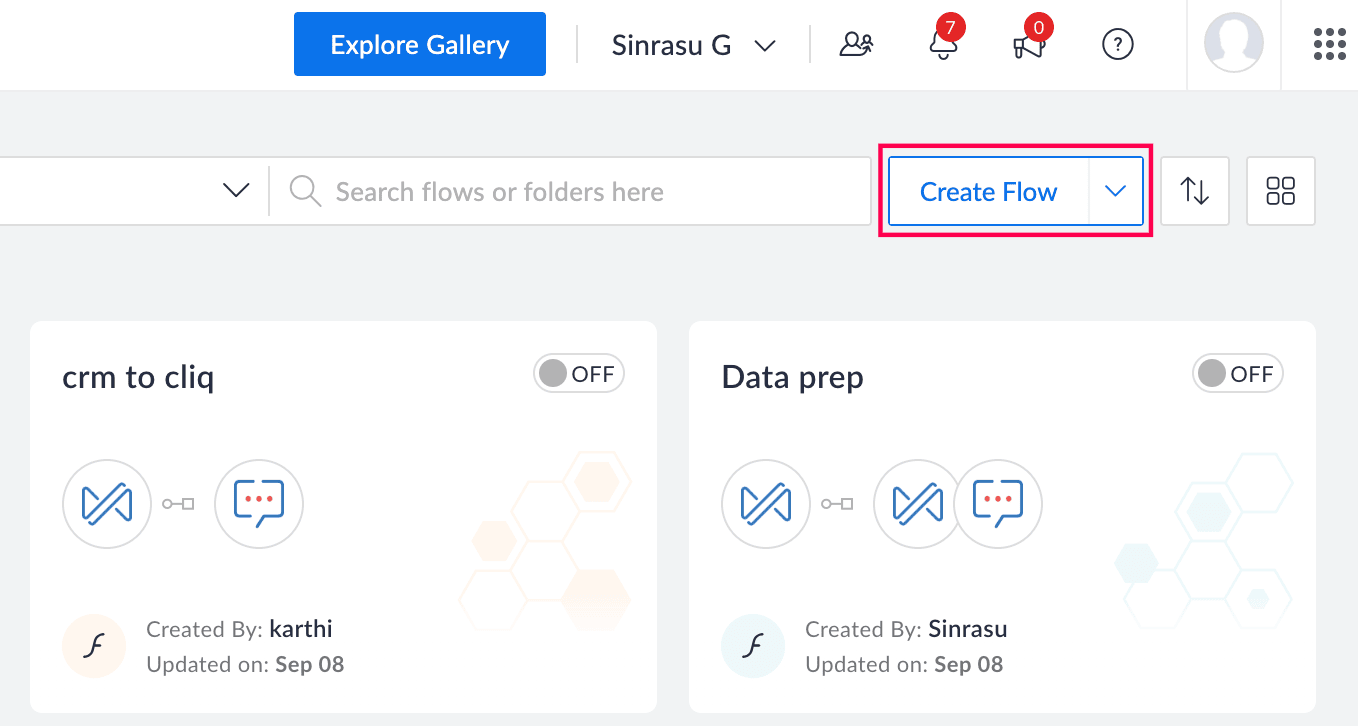Click Cliq chat icon in Data prep card
Image resolution: width=1358 pixels, height=726 pixels.
[998, 503]
